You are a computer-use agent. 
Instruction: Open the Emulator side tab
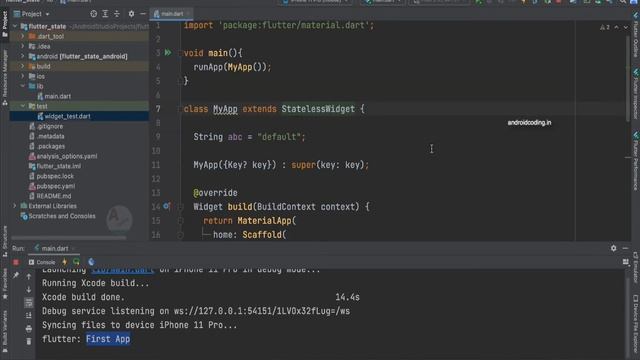point(636,267)
